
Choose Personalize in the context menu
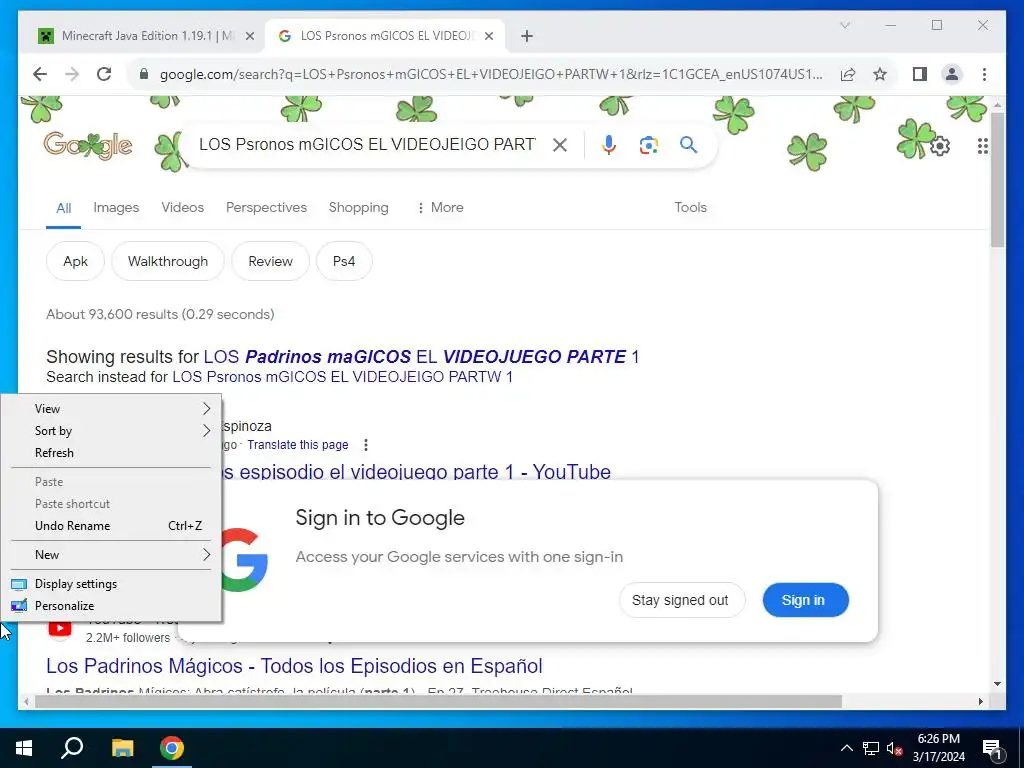pyautogui.click(x=111, y=606)
